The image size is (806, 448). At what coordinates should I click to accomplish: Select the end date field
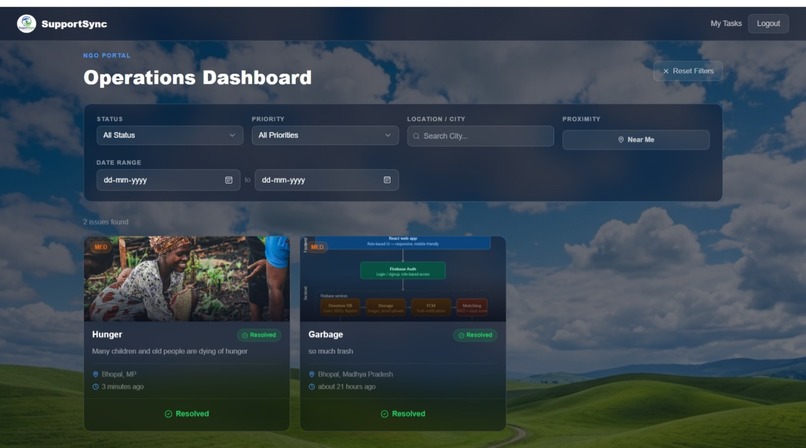326,180
